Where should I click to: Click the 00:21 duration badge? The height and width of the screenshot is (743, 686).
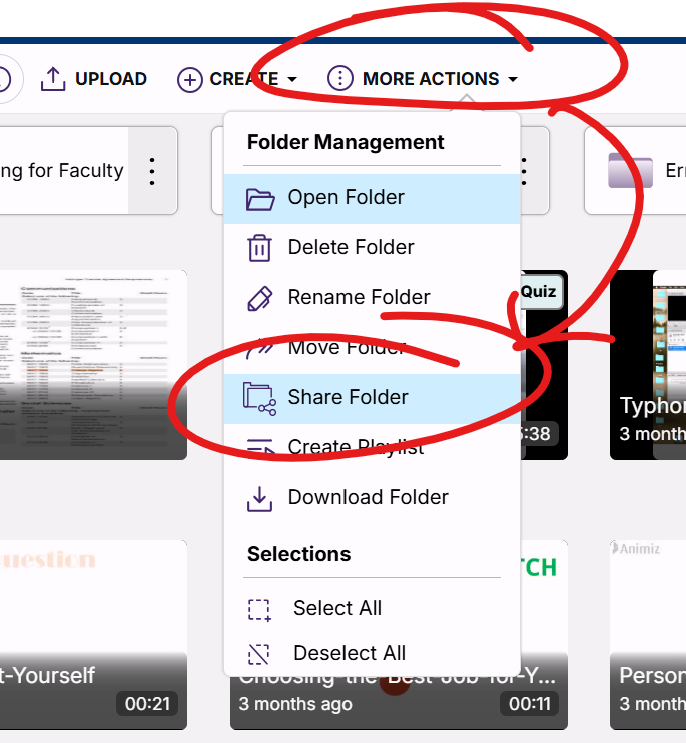pos(147,704)
